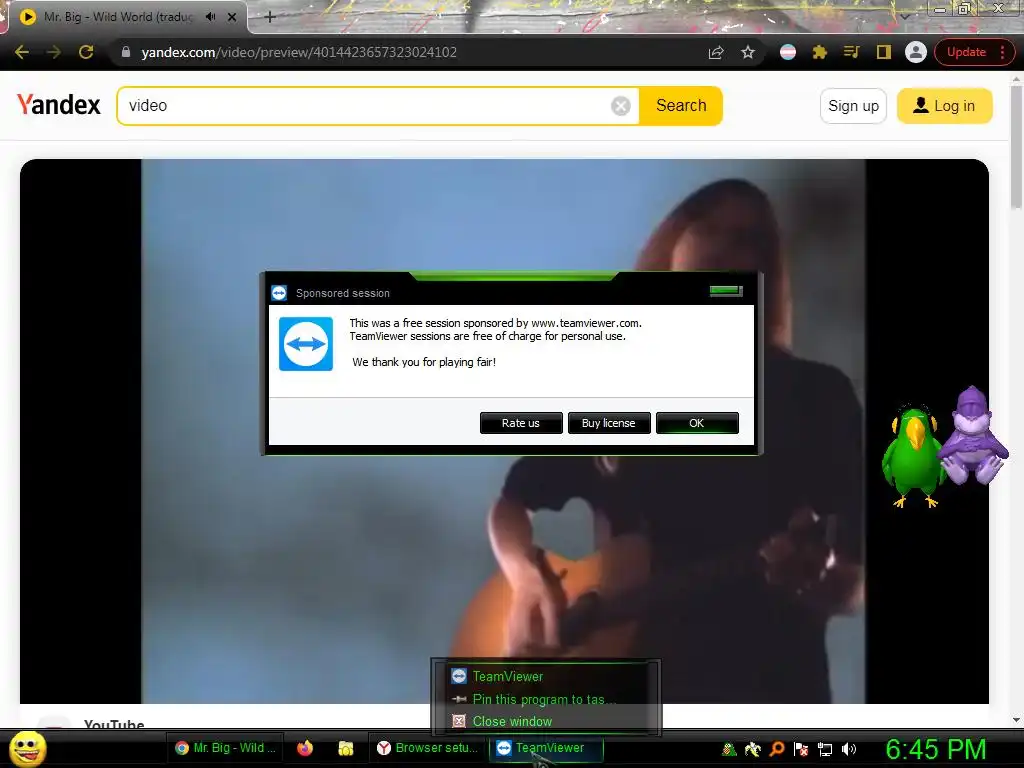
Task: Reload the current page
Action: click(x=86, y=52)
